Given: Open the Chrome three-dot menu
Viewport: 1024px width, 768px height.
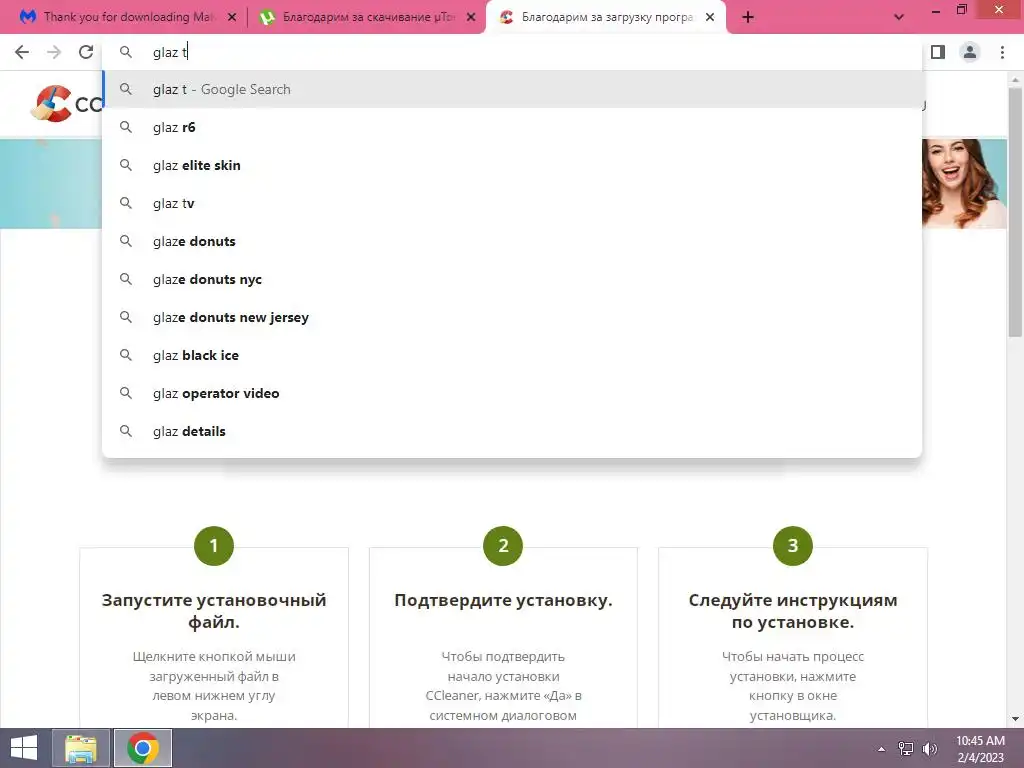Looking at the screenshot, I should point(1002,52).
